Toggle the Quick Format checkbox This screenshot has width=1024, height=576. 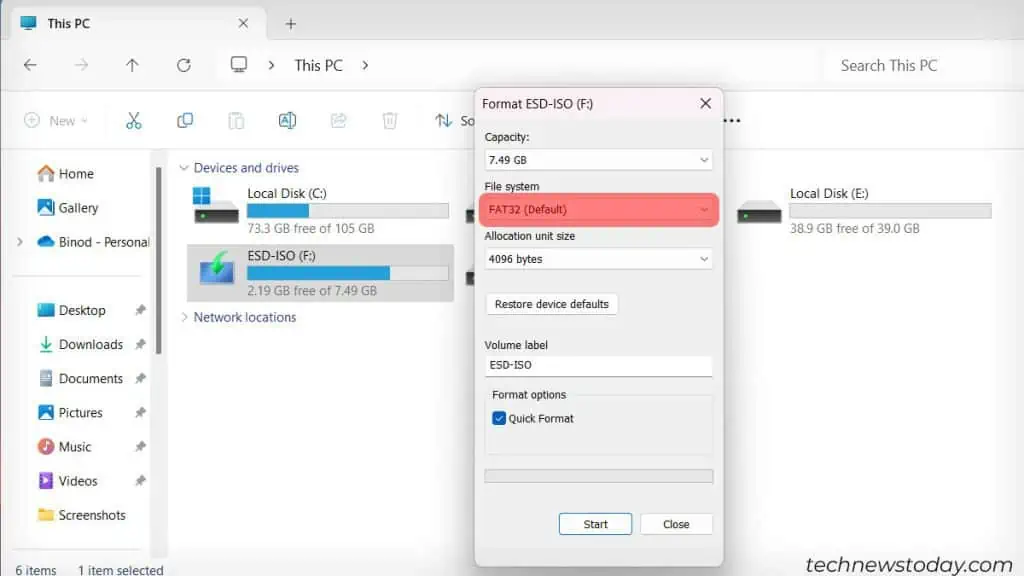(x=499, y=418)
